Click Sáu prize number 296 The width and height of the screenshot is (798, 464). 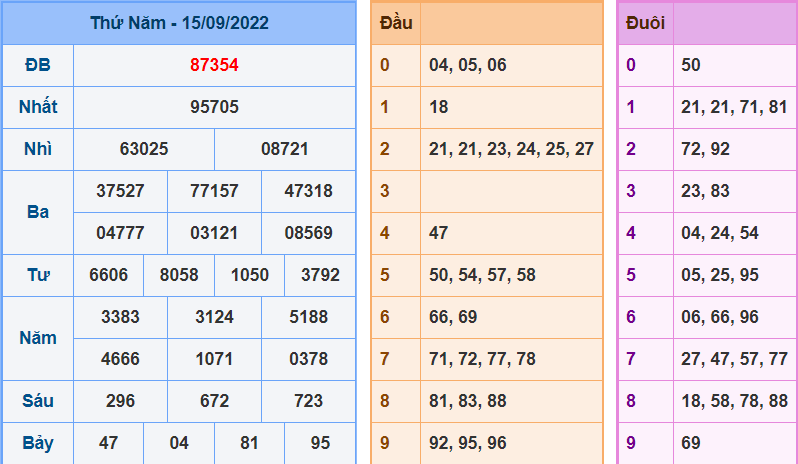point(121,401)
